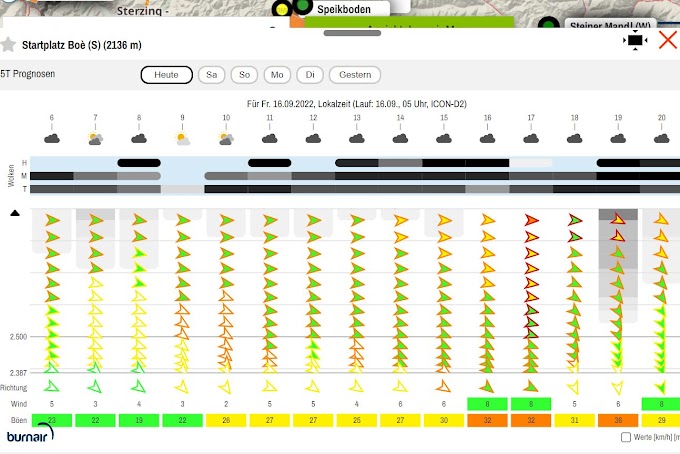Click the topmost wind arrow at hour 19
This screenshot has width=680, height=454.
tap(618, 219)
